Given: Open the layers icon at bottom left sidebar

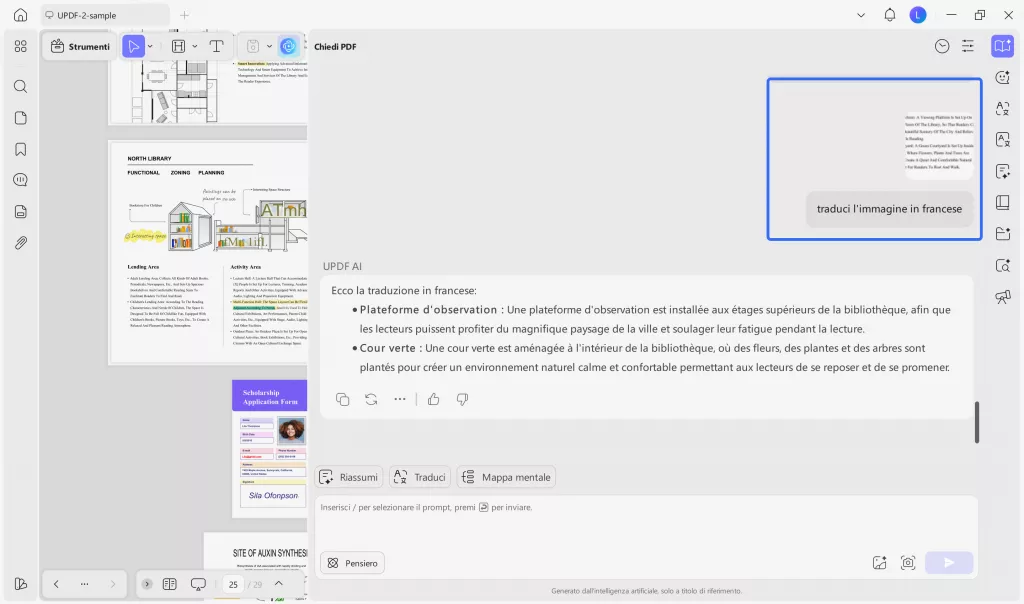Looking at the screenshot, I should point(20,584).
